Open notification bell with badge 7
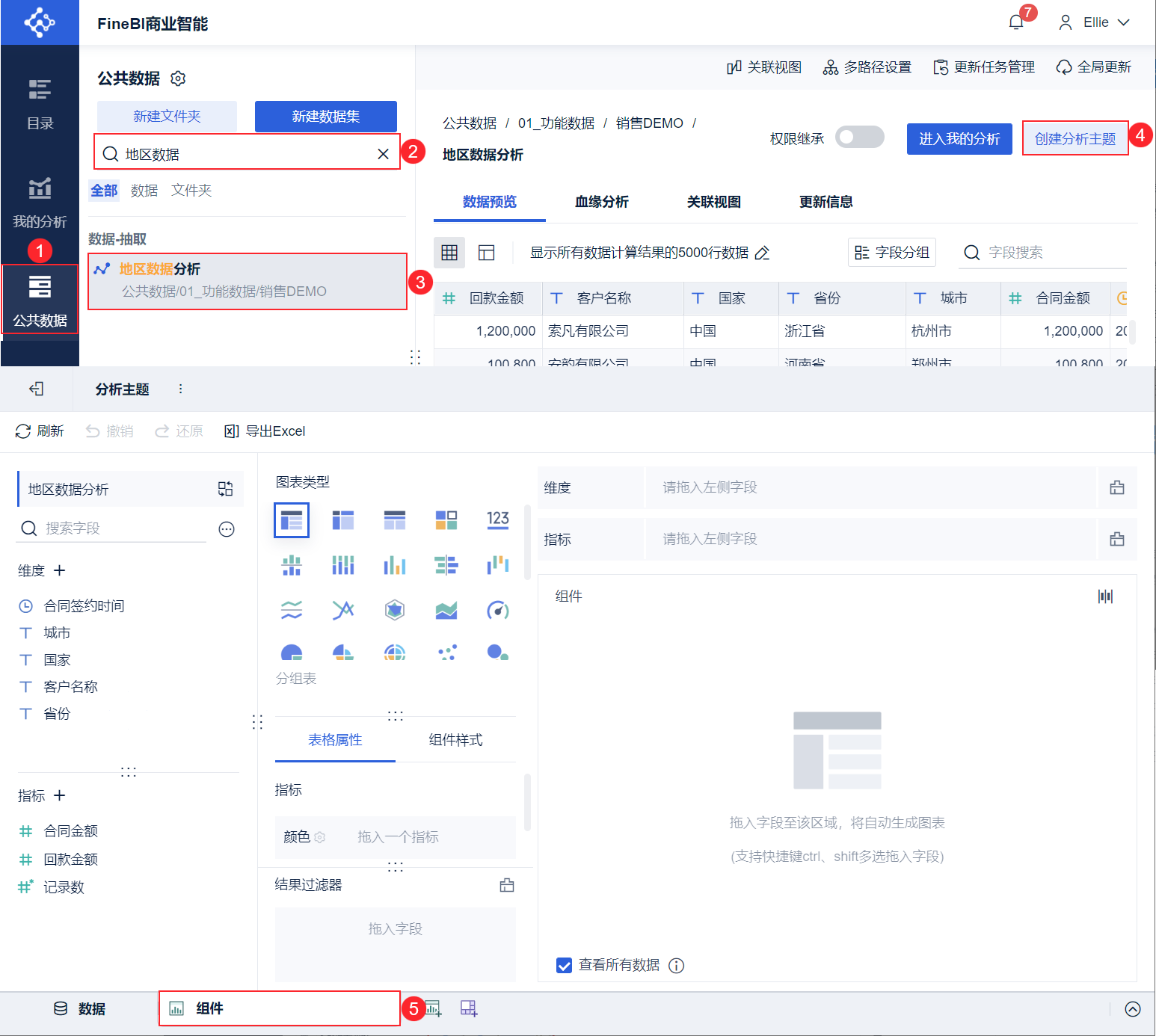The width and height of the screenshot is (1156, 1036). (1016, 22)
